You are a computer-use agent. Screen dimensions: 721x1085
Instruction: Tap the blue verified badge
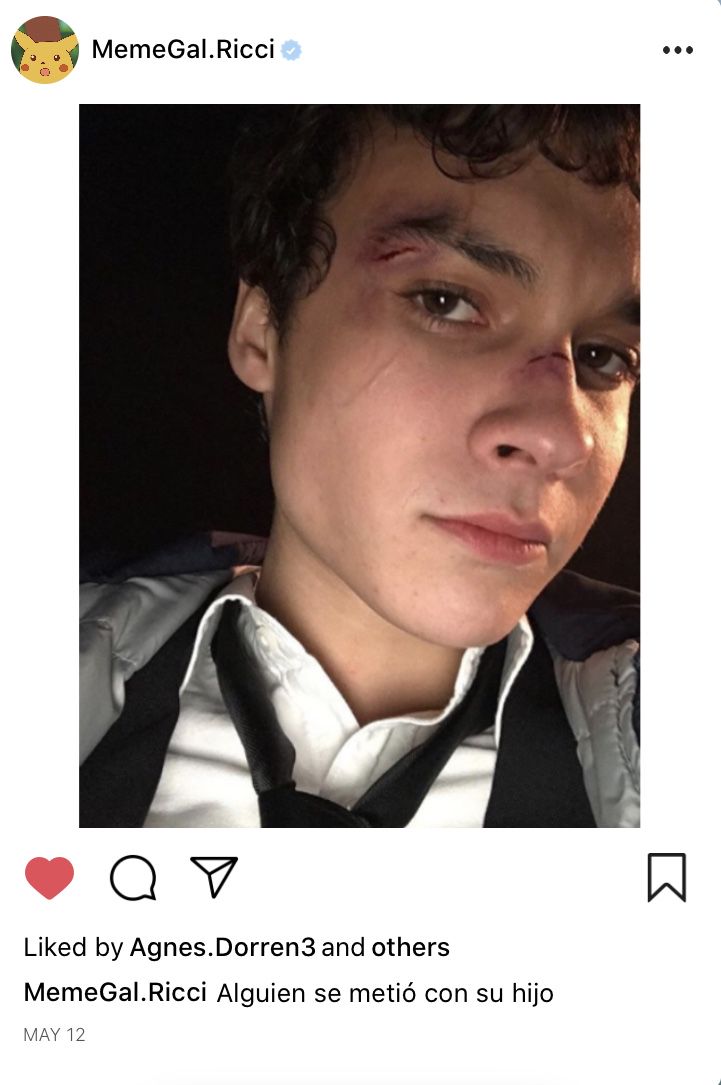point(291,50)
